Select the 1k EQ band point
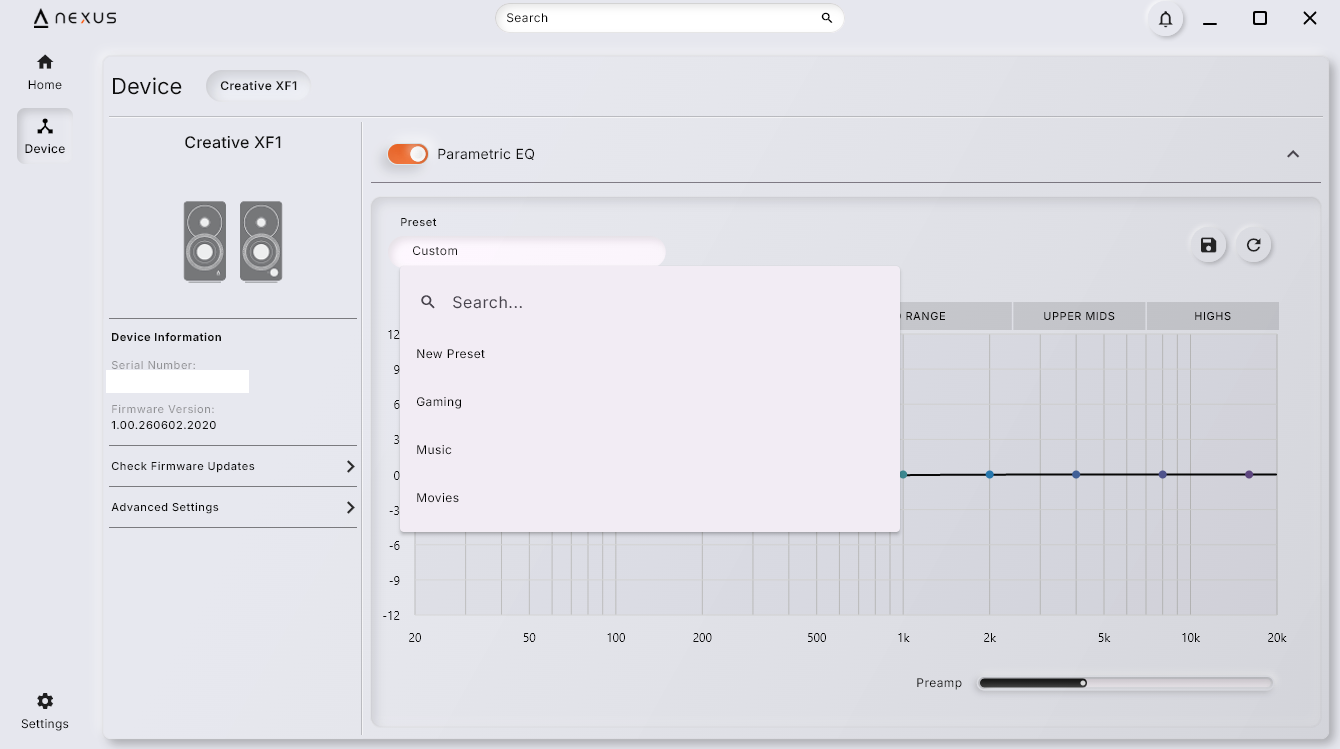 pyautogui.click(x=903, y=475)
